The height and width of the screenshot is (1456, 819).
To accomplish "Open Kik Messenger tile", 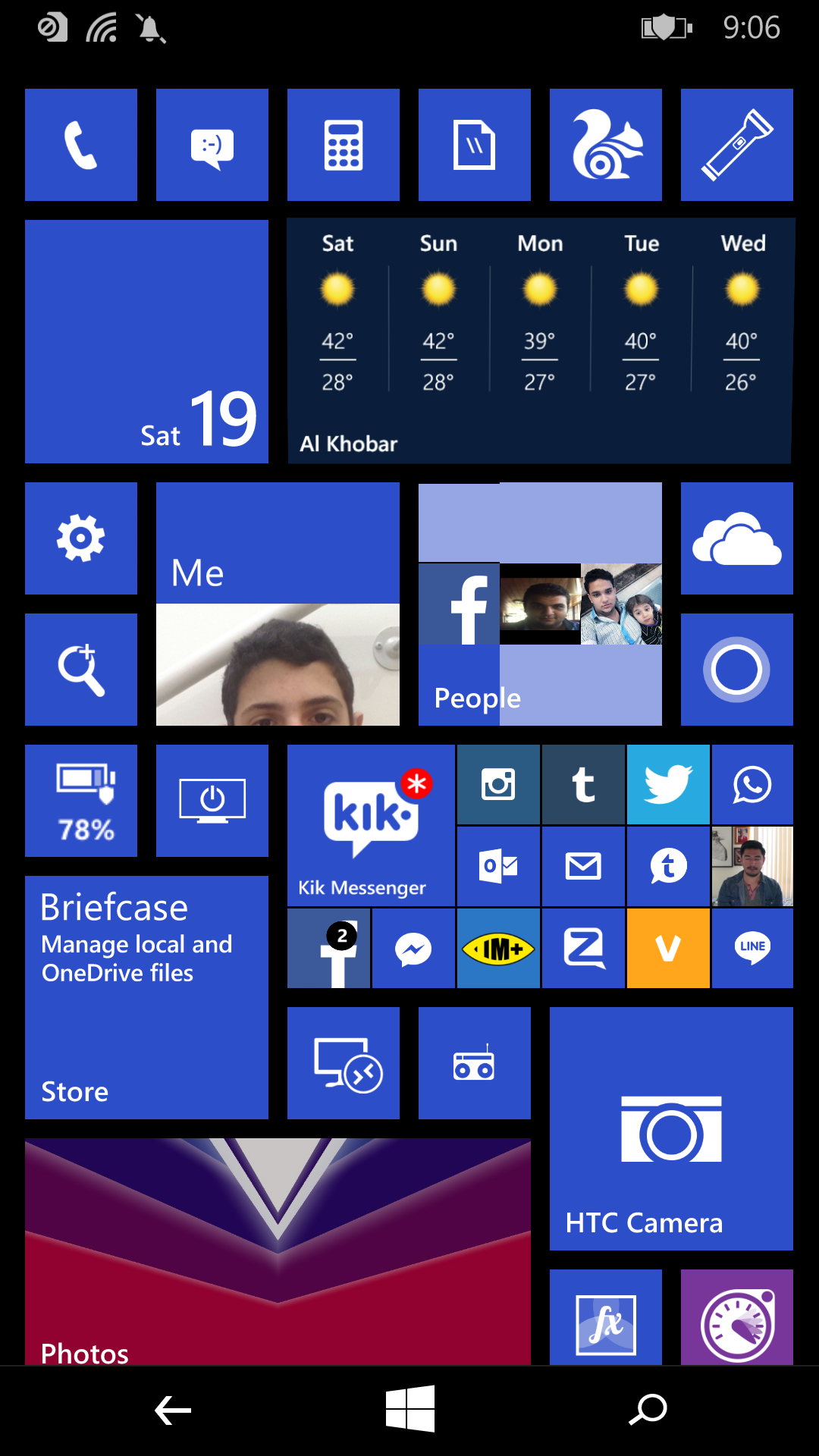I will 371,825.
